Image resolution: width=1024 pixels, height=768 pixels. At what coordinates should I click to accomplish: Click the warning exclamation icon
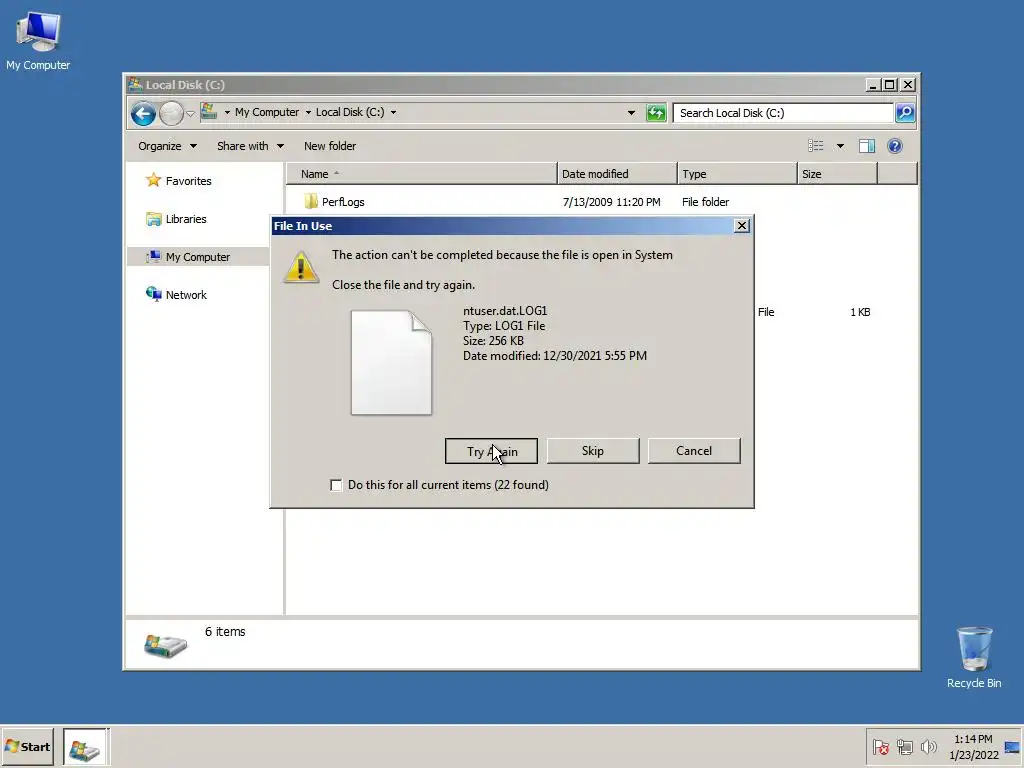(300, 266)
